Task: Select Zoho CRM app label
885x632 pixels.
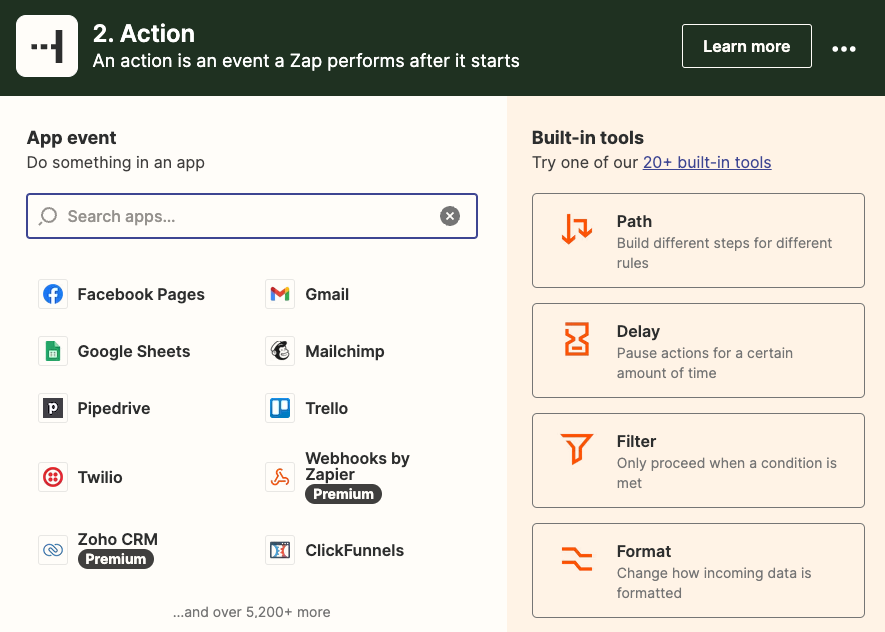Action: [118, 539]
